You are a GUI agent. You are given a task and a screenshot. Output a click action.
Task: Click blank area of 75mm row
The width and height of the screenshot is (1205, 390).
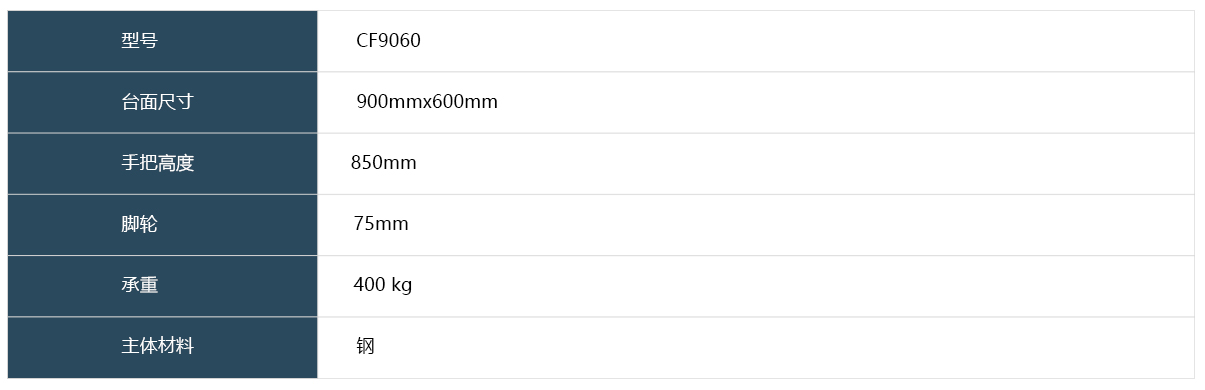click(800, 224)
